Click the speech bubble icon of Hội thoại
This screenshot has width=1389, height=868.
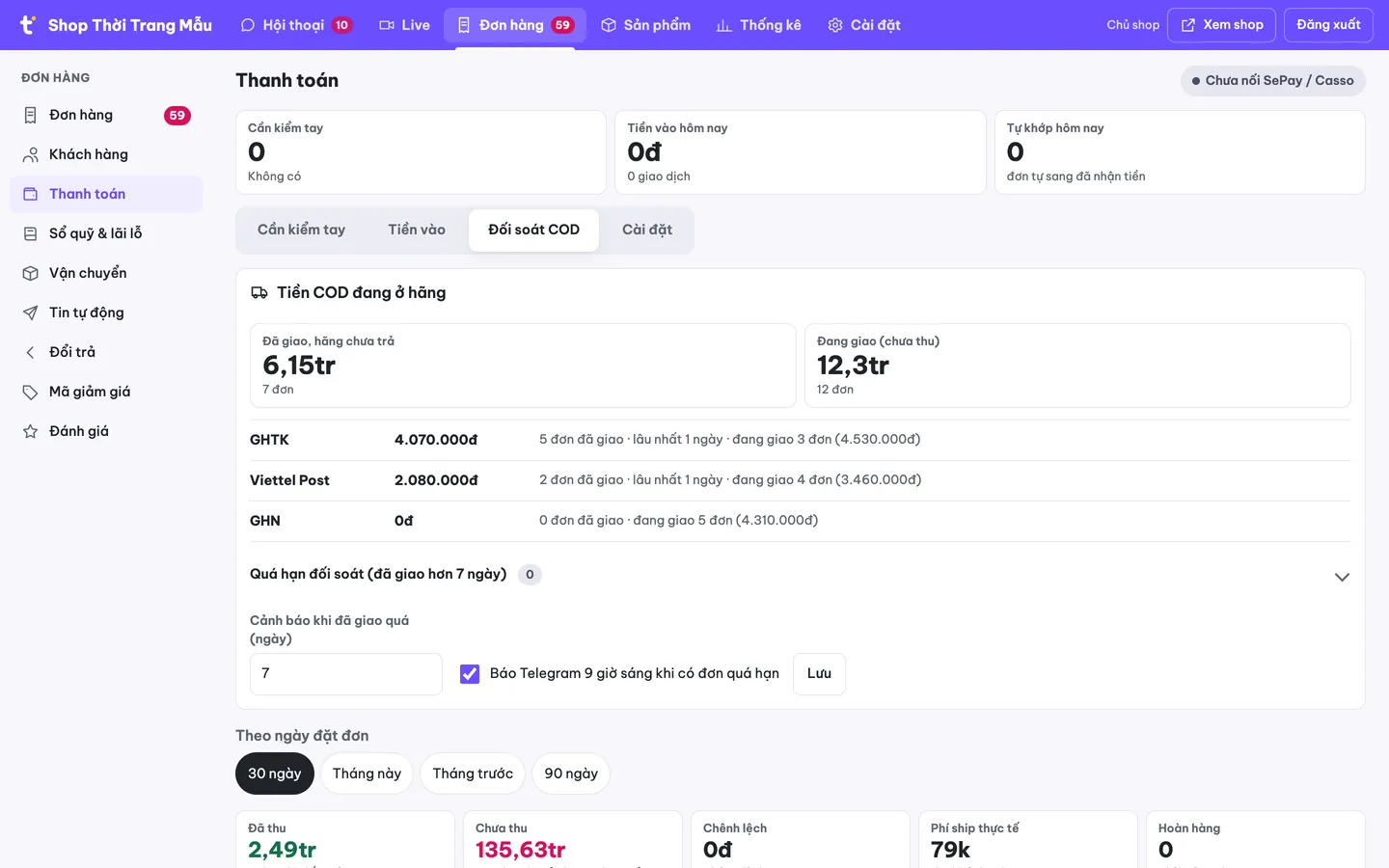click(248, 25)
